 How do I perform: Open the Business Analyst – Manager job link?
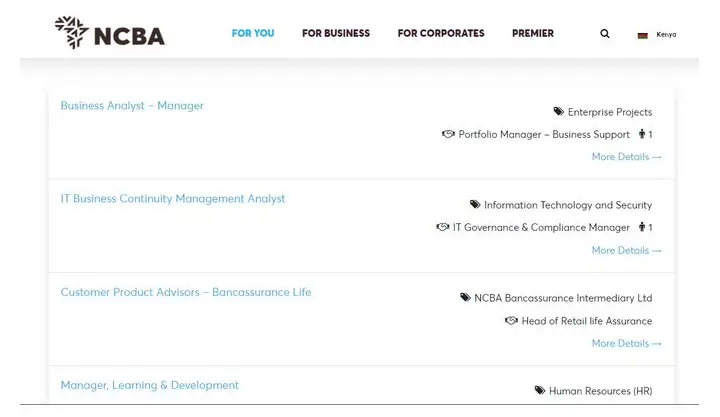[132, 106]
